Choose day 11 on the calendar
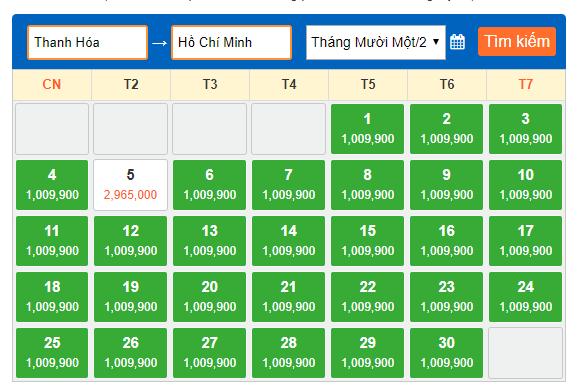 pyautogui.click(x=52, y=241)
